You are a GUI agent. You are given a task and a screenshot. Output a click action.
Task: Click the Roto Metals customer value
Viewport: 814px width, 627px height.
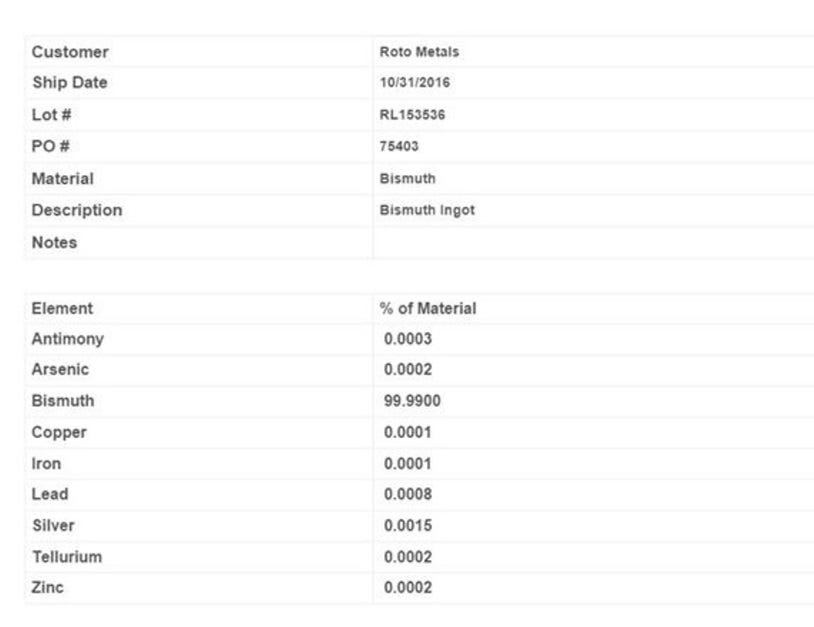tap(419, 52)
